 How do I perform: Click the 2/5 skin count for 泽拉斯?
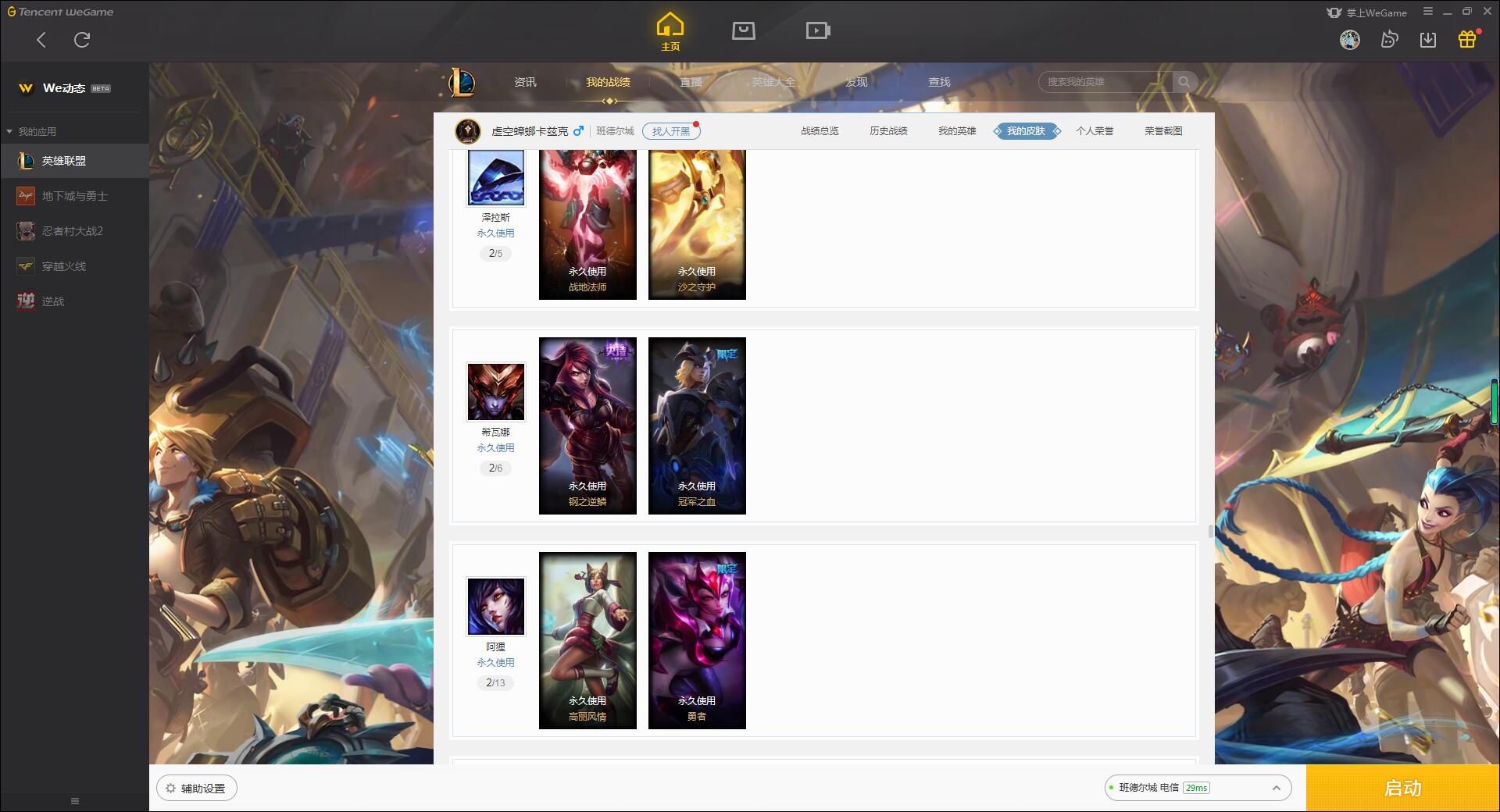click(496, 253)
